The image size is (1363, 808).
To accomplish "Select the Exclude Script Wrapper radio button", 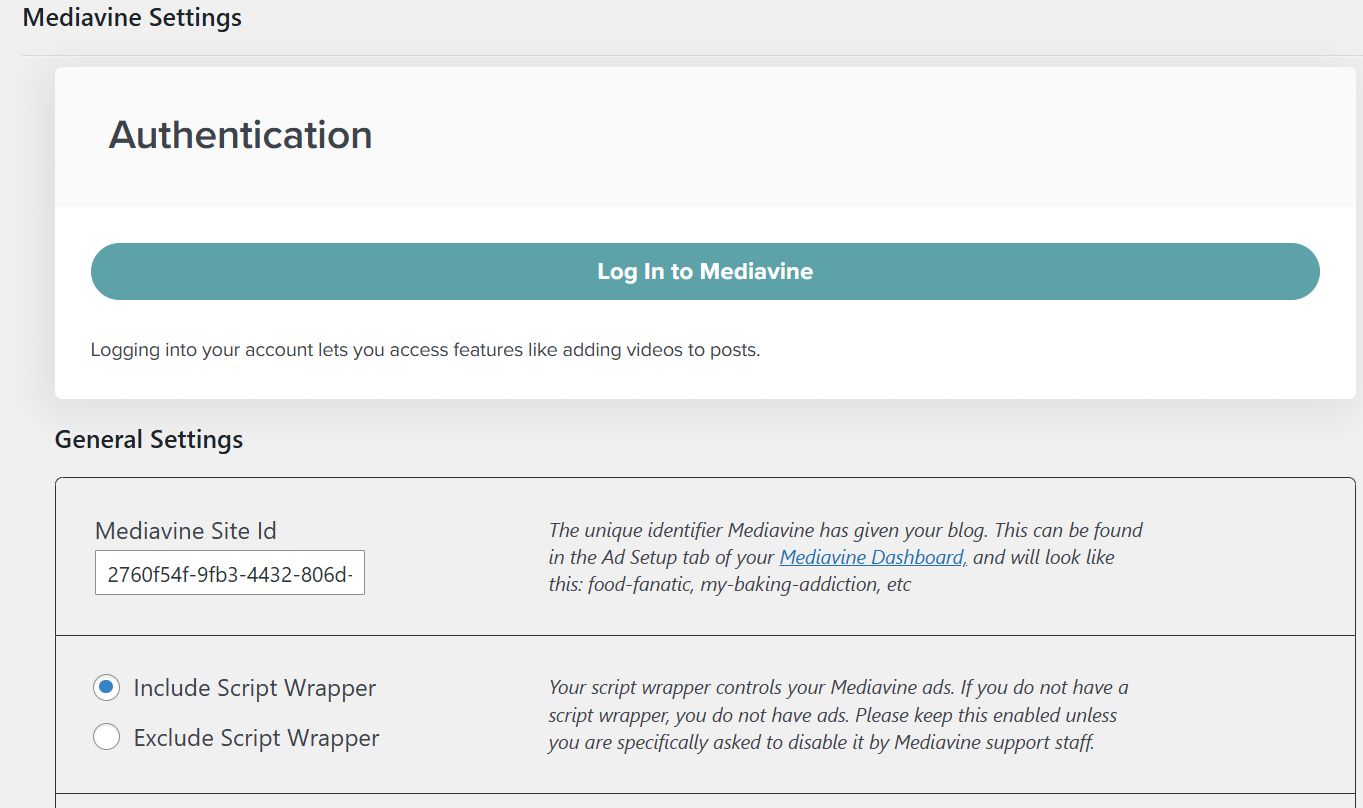I will [x=106, y=738].
